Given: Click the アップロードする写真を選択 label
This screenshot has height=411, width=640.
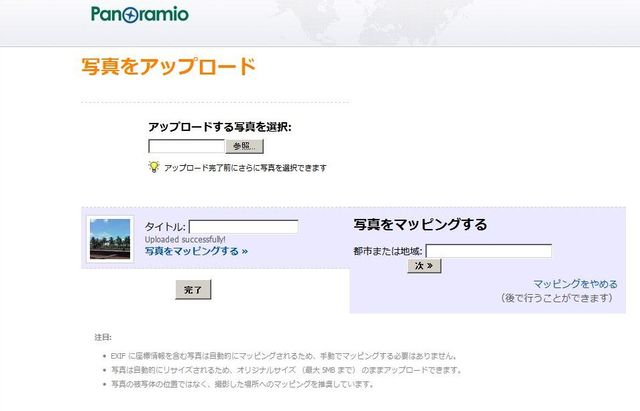Looking at the screenshot, I should (219, 128).
